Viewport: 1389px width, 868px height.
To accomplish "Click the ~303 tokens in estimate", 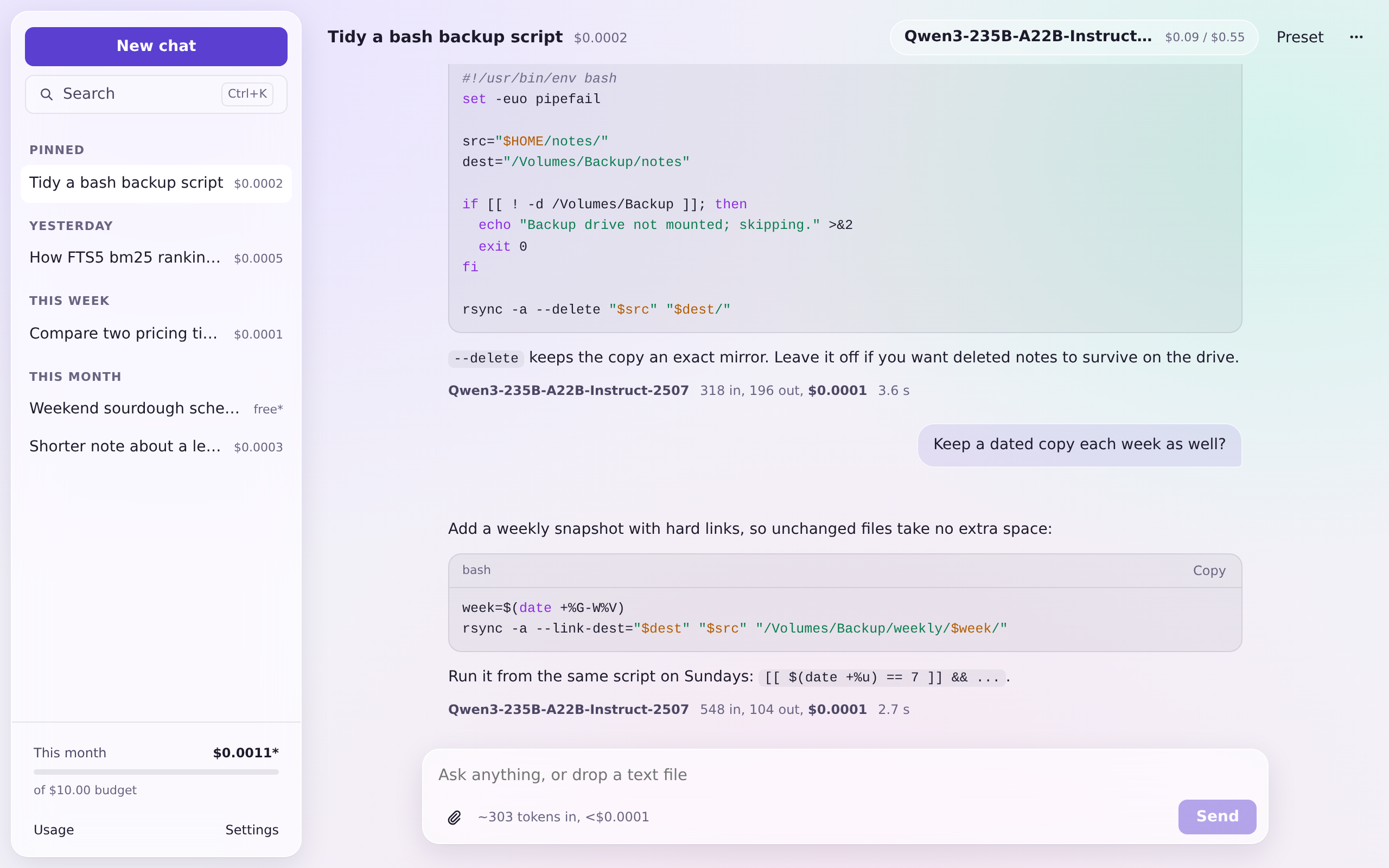I will [x=563, y=817].
